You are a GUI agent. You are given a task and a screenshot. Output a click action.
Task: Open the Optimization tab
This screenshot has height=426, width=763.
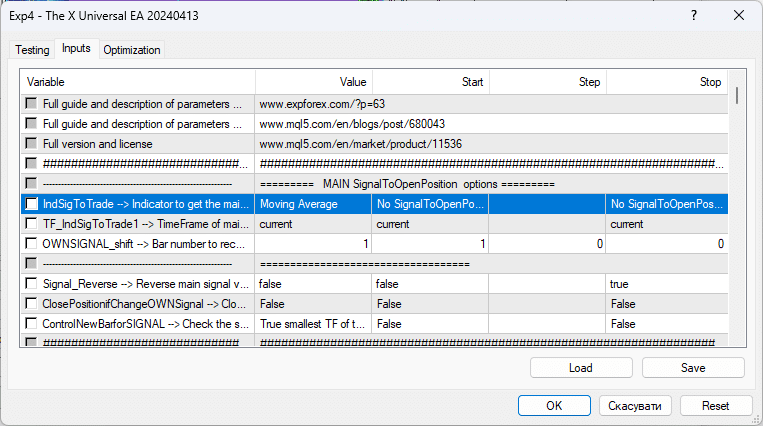pos(132,50)
